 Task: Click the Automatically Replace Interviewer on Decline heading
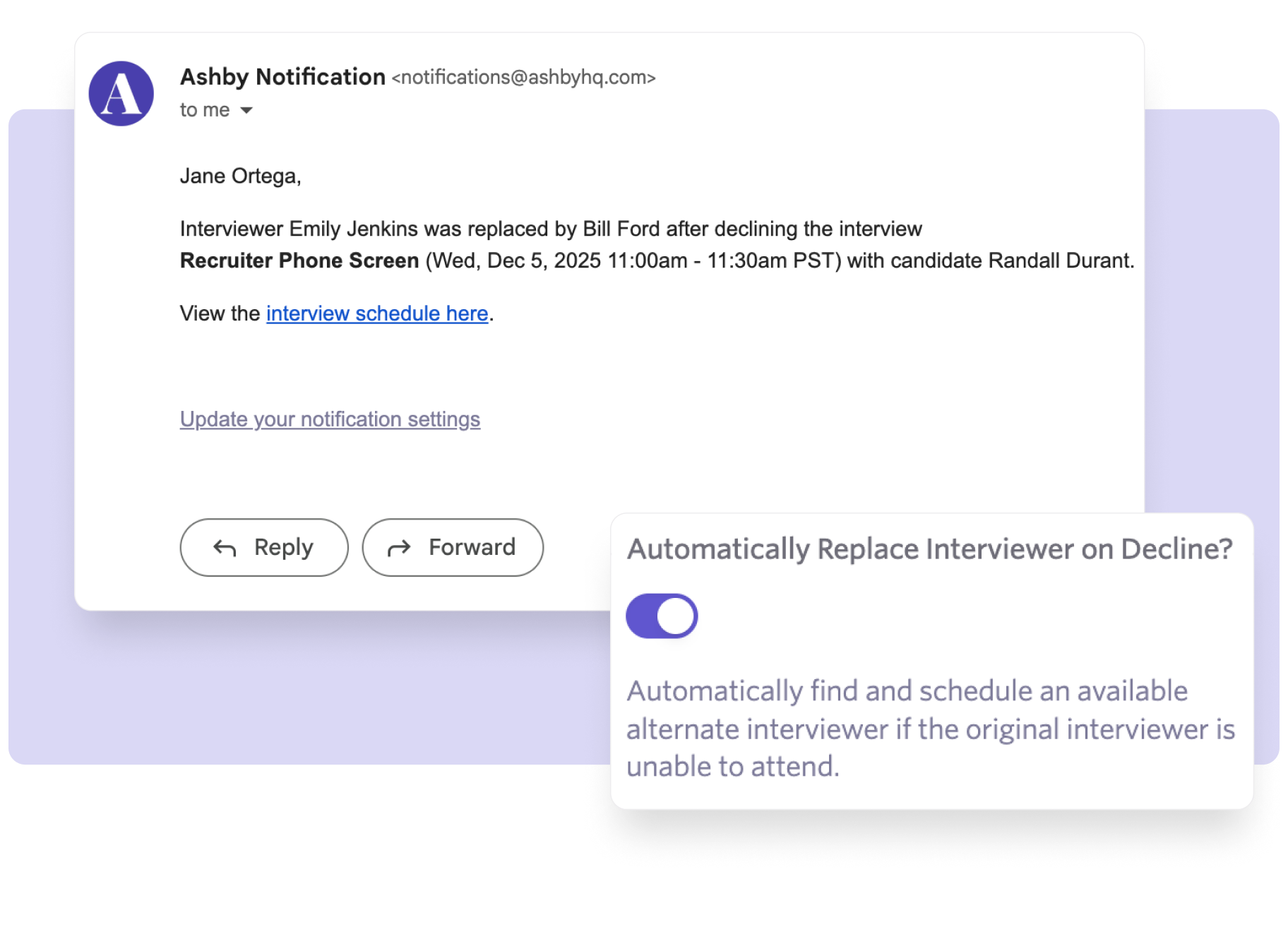929,549
